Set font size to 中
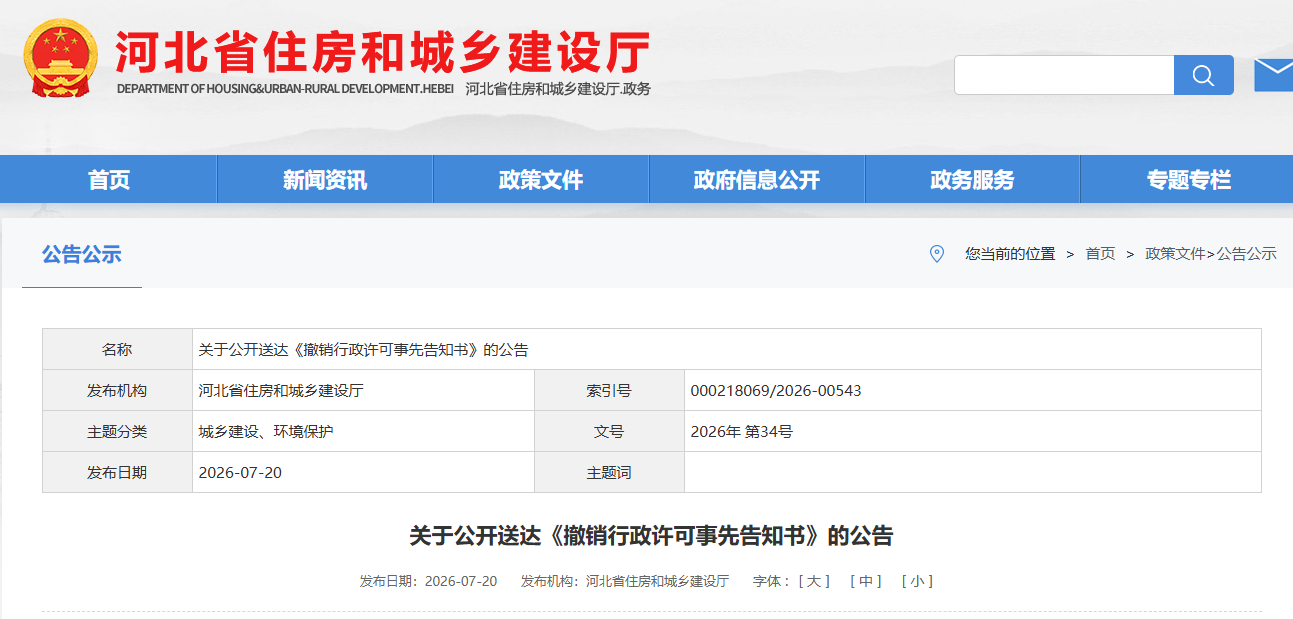Screen dimensions: 1293x619 pyautogui.click(x=865, y=581)
